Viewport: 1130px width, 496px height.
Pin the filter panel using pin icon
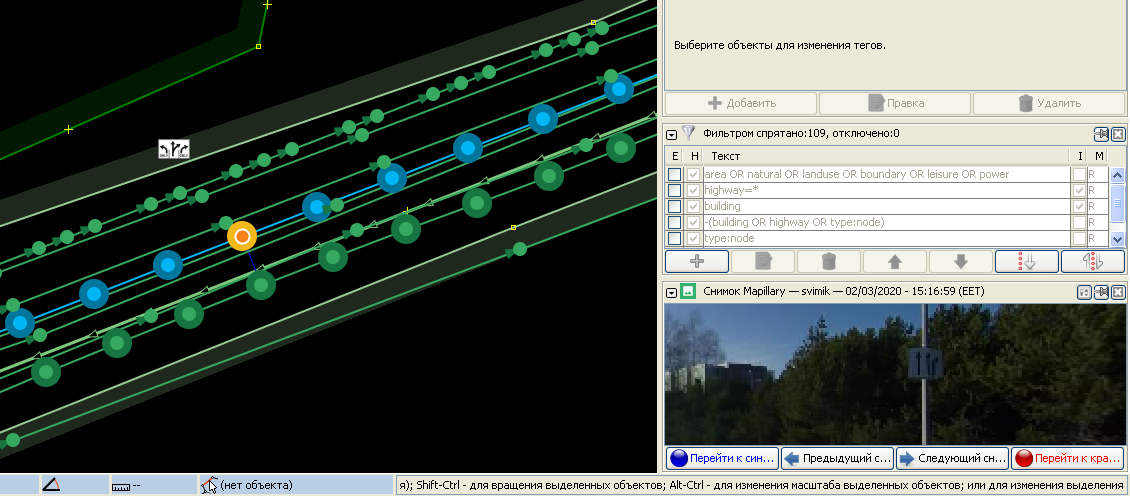pos(1101,134)
